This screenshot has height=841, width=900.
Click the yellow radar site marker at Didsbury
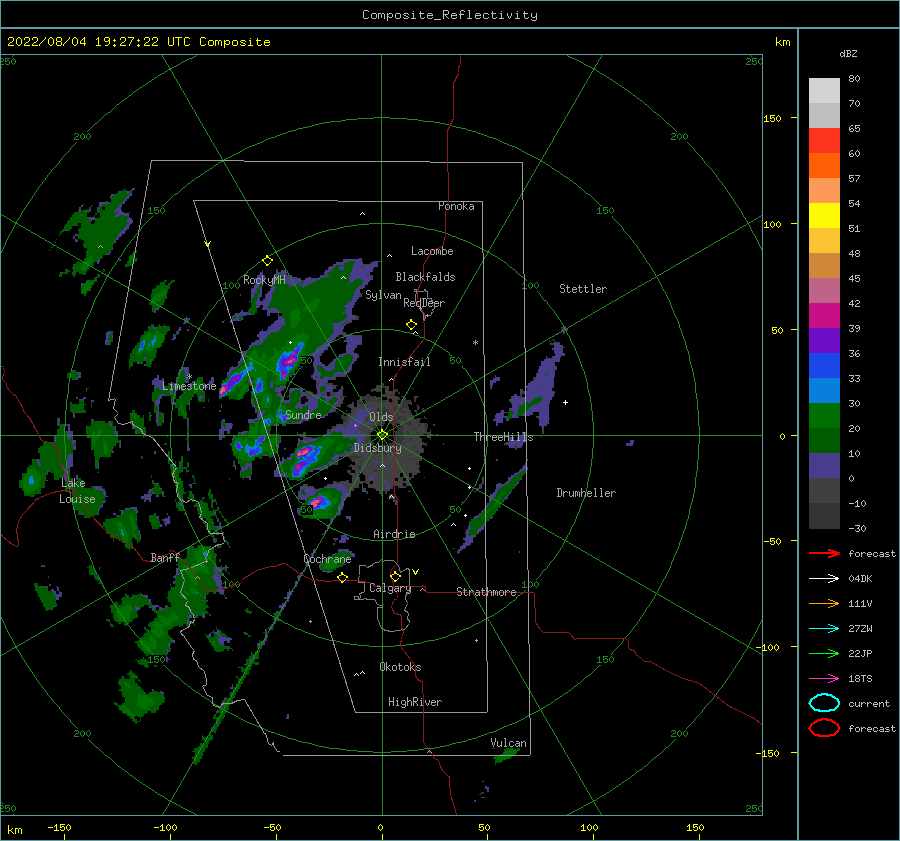click(382, 435)
